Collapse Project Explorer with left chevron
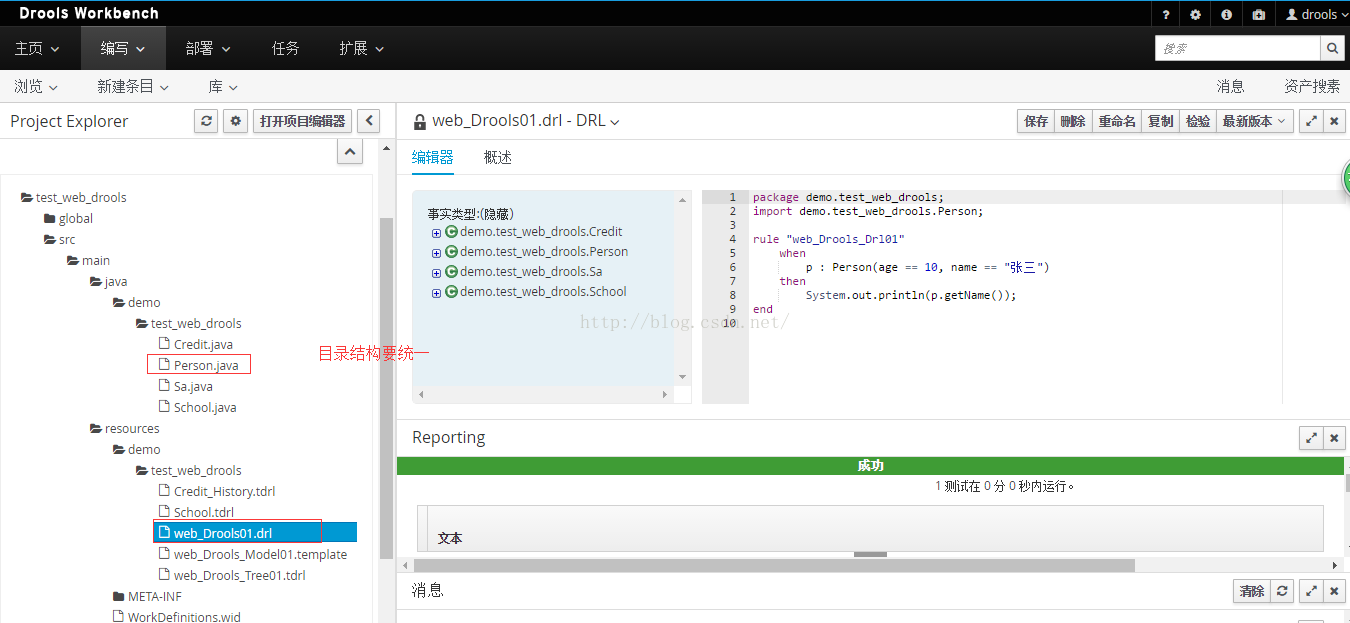The height and width of the screenshot is (623, 1350). 368,121
